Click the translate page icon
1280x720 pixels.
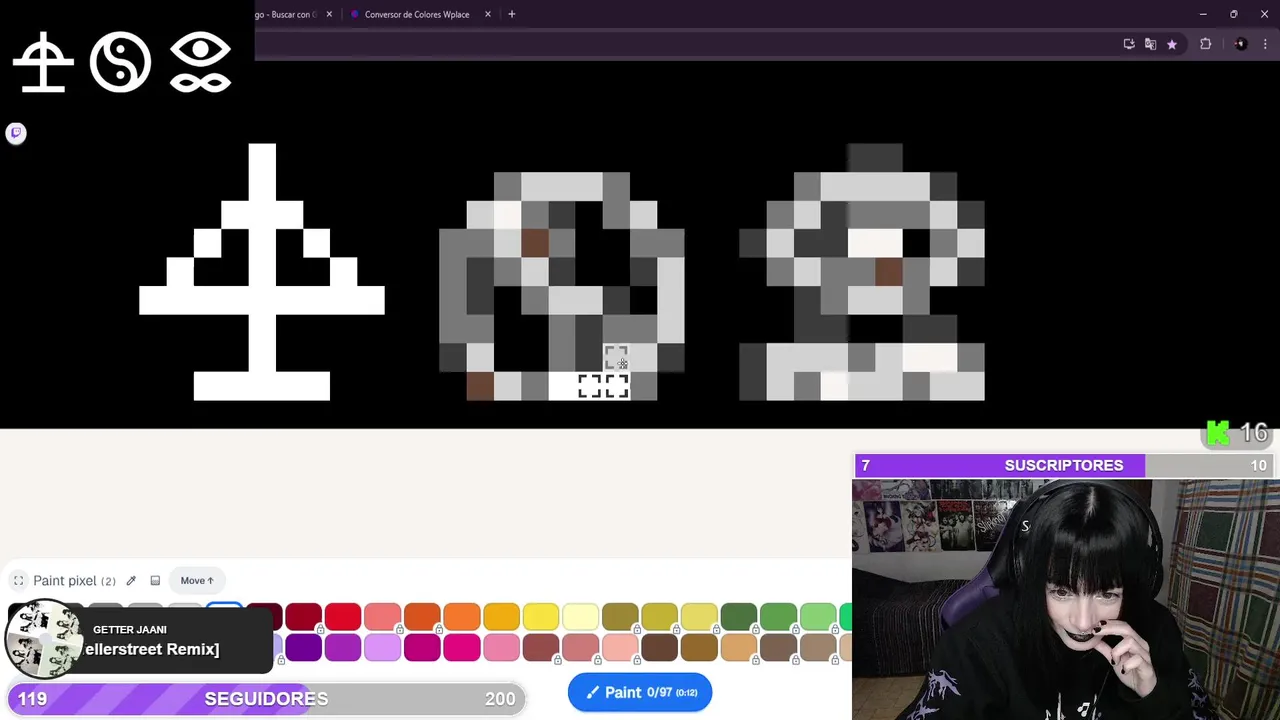coord(1150,44)
